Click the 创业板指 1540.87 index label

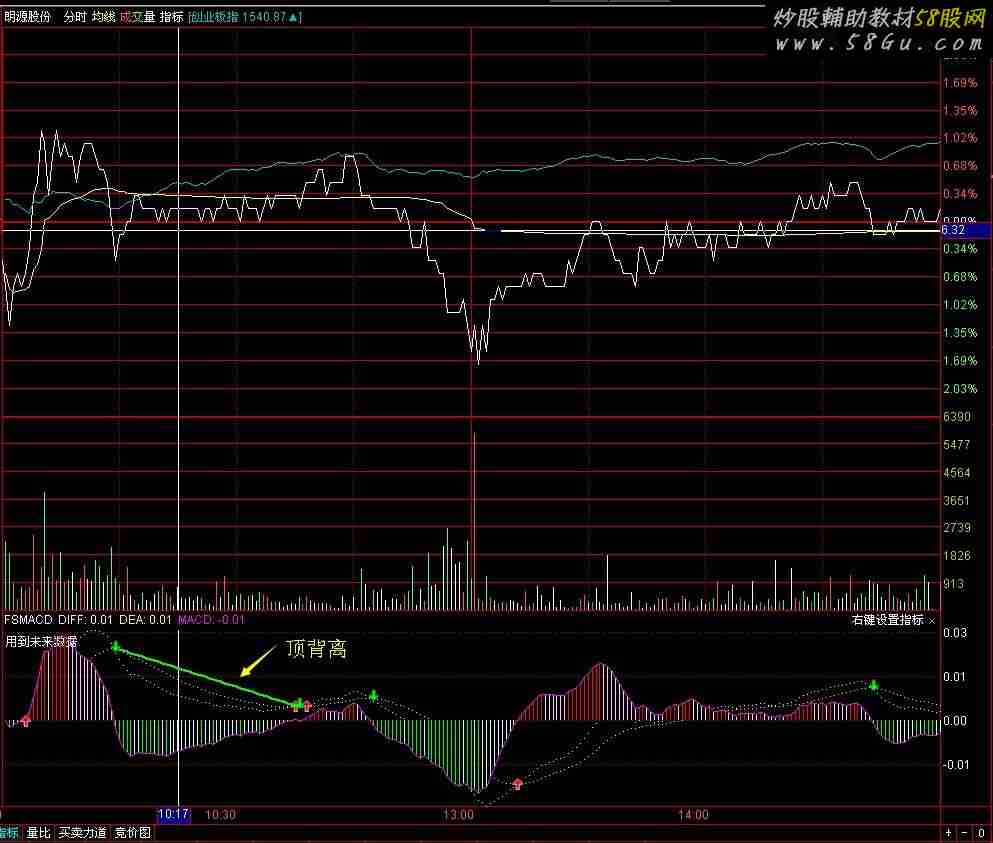click(244, 17)
